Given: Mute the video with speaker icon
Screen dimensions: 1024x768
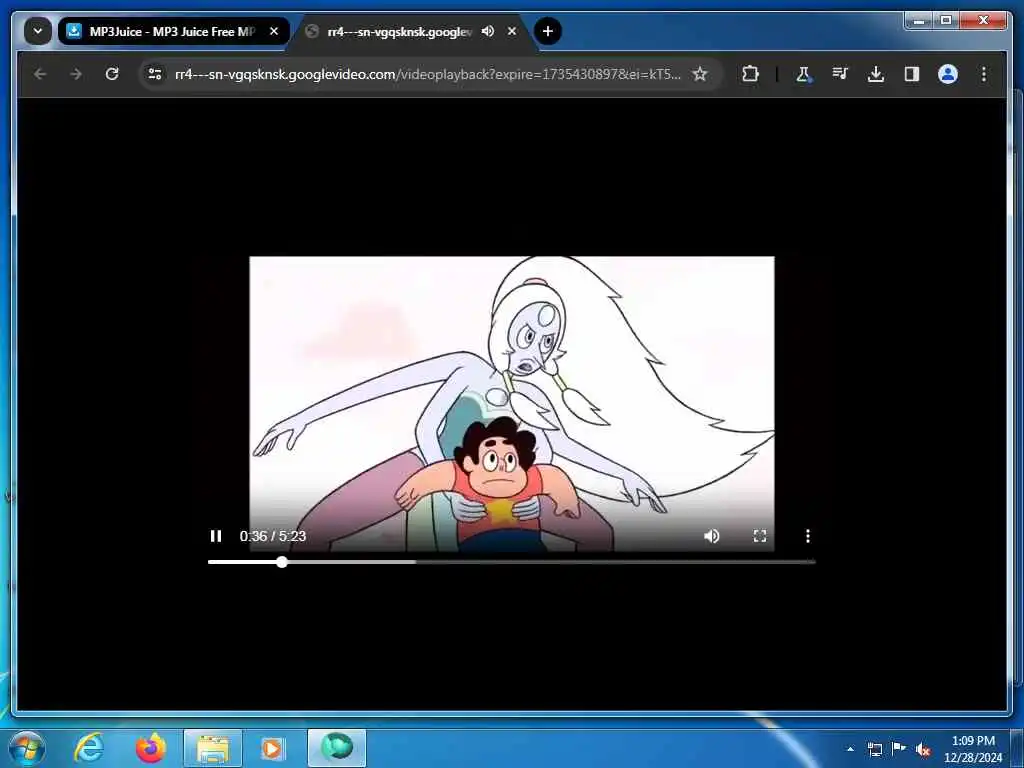Looking at the screenshot, I should [x=712, y=536].
